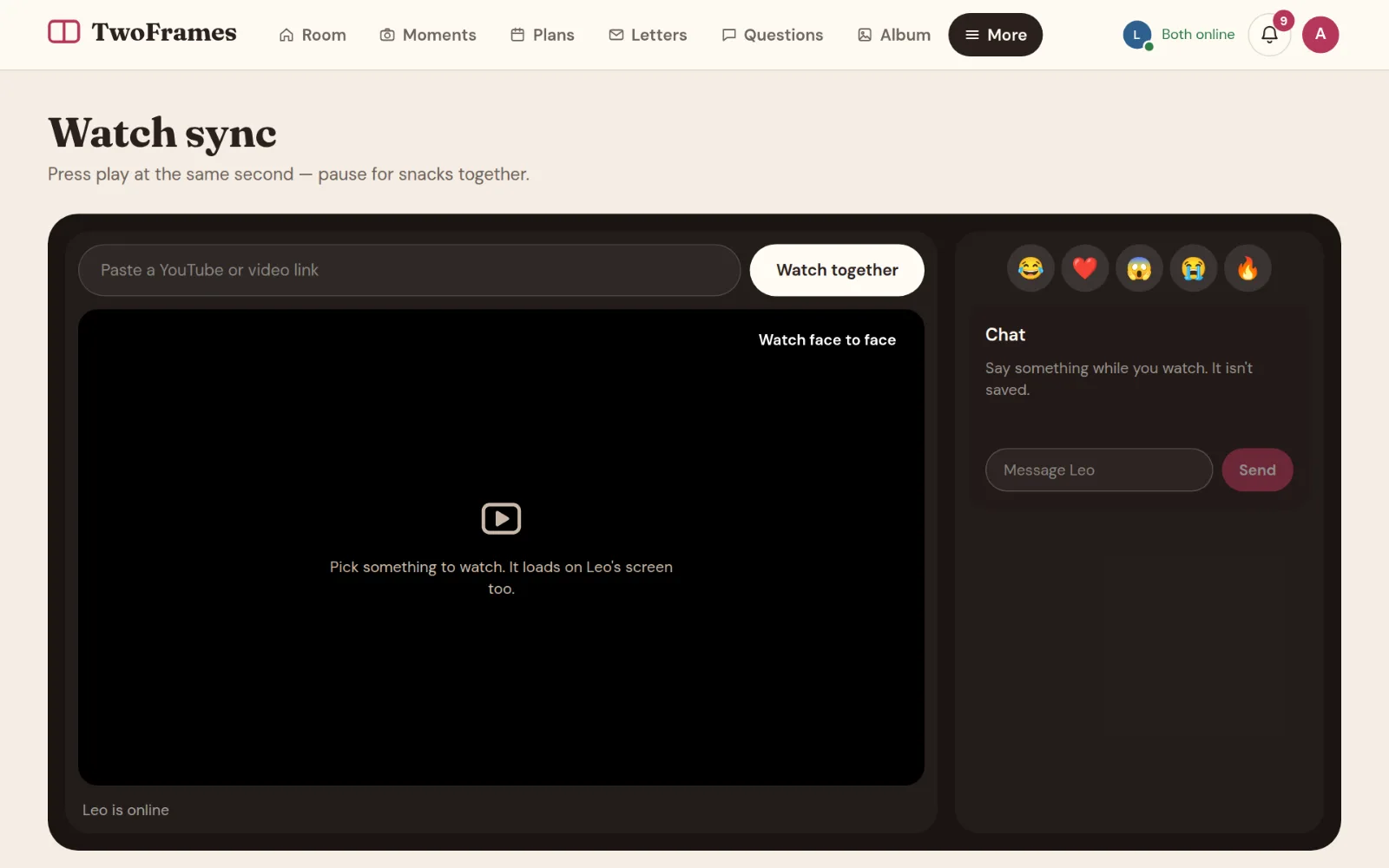This screenshot has width=1389, height=868.
Task: Open the Letters page
Action: (648, 35)
